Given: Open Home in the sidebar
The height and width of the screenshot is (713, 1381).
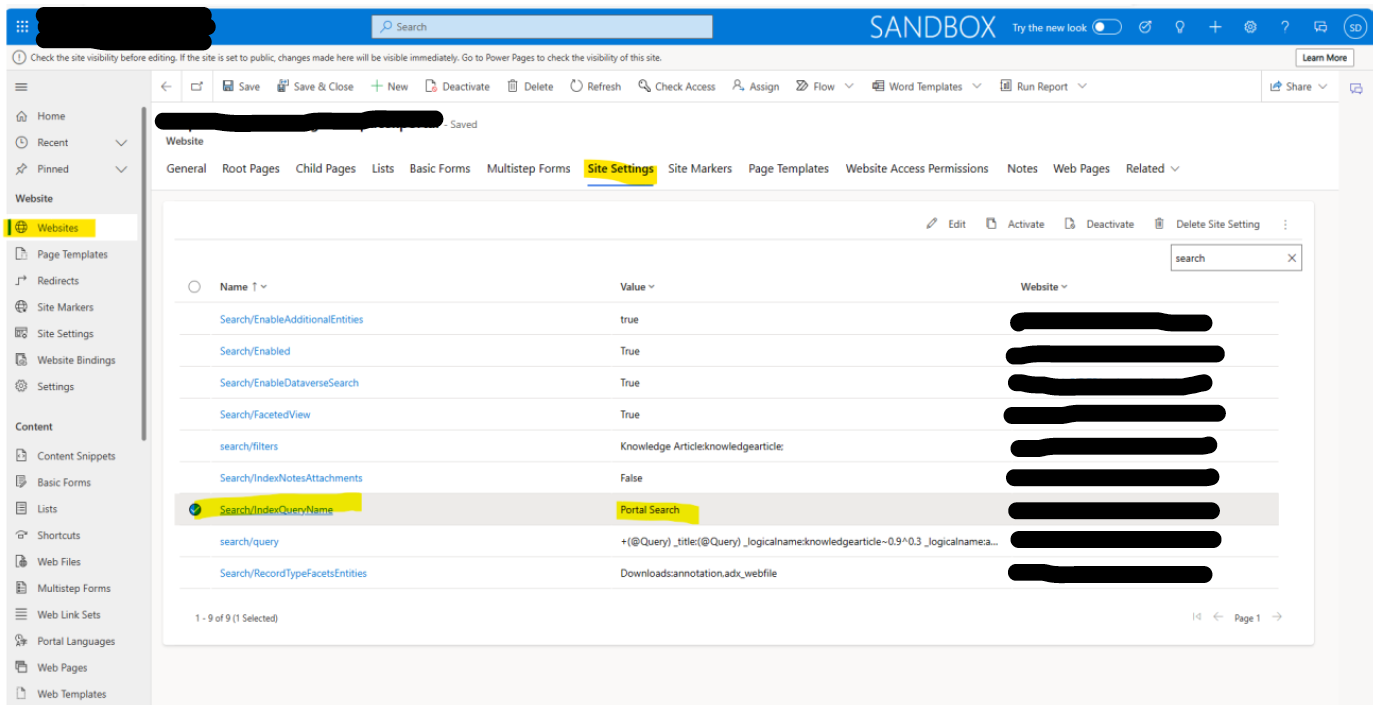Looking at the screenshot, I should (x=51, y=116).
